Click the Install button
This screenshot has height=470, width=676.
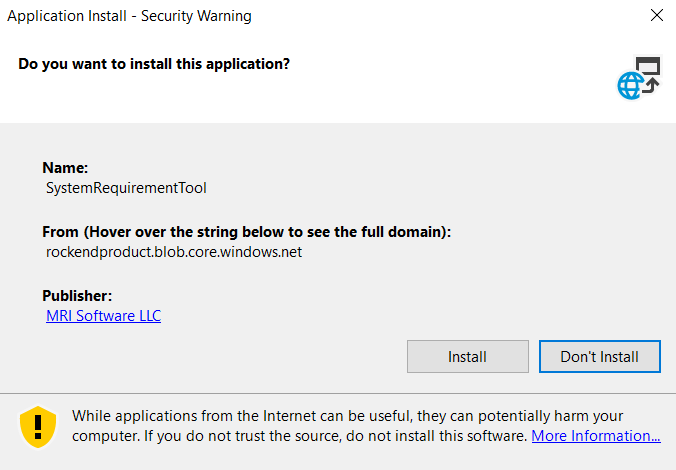click(467, 356)
